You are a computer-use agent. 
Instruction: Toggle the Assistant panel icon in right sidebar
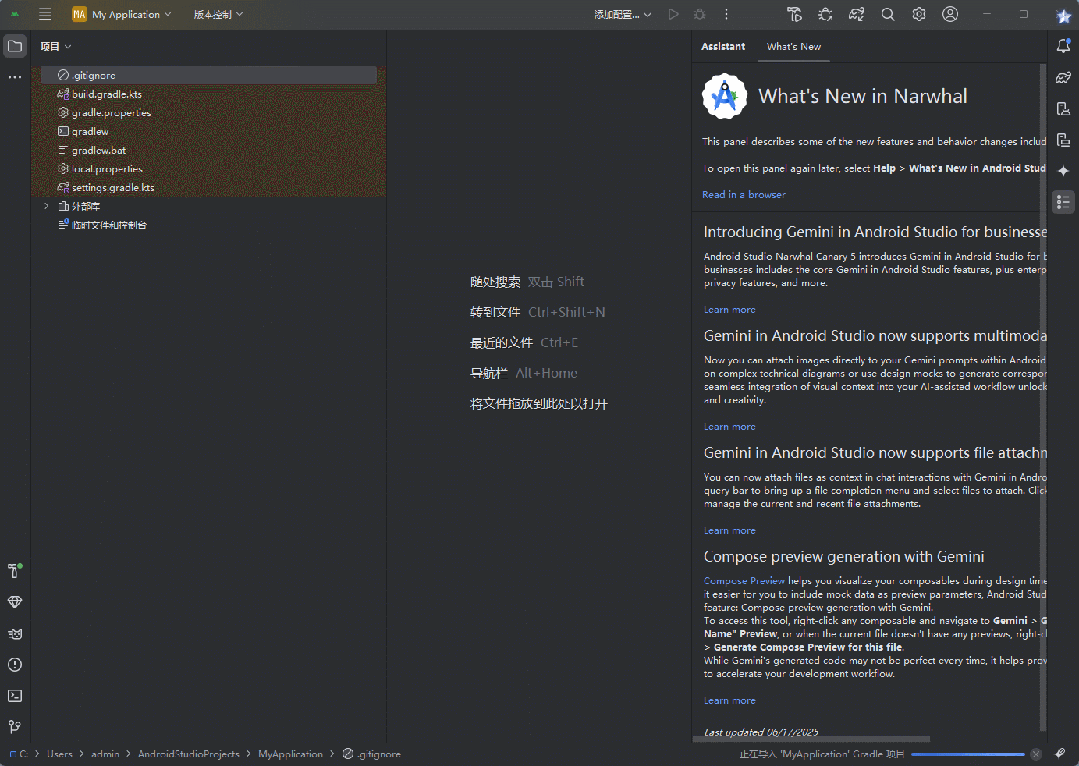coord(1063,202)
